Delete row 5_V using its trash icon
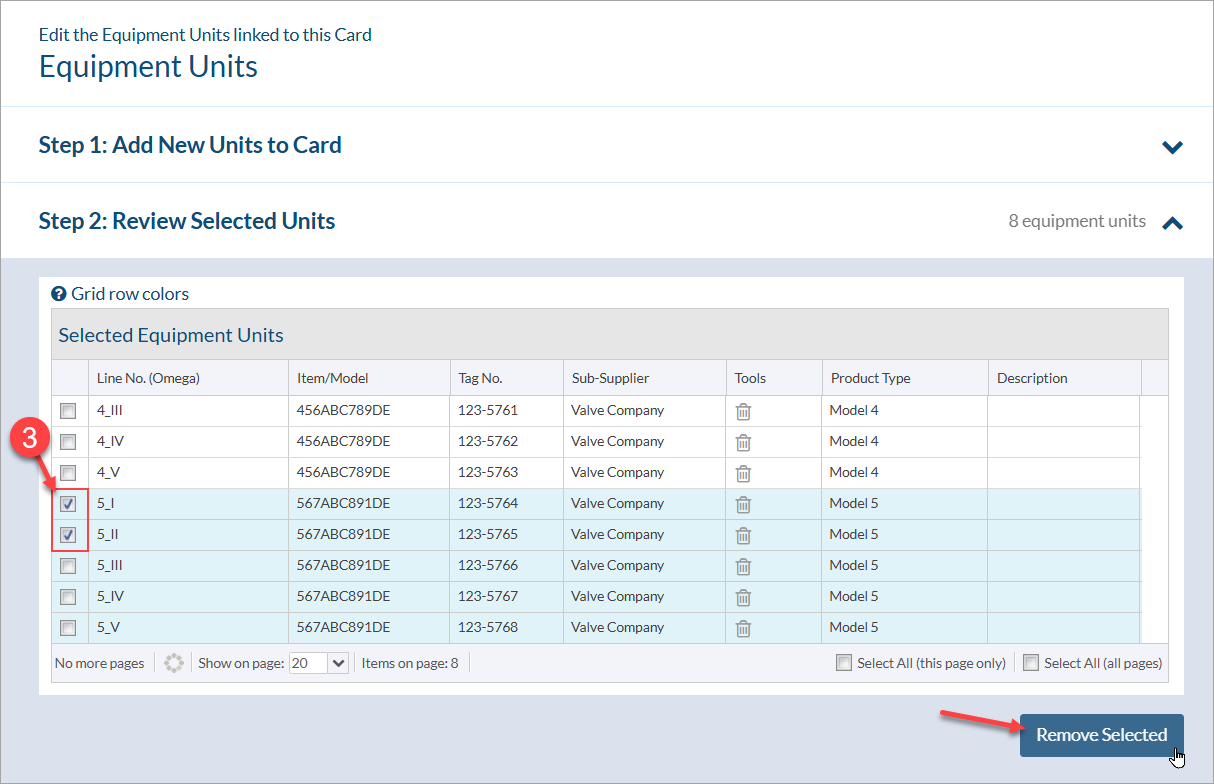 (x=743, y=628)
